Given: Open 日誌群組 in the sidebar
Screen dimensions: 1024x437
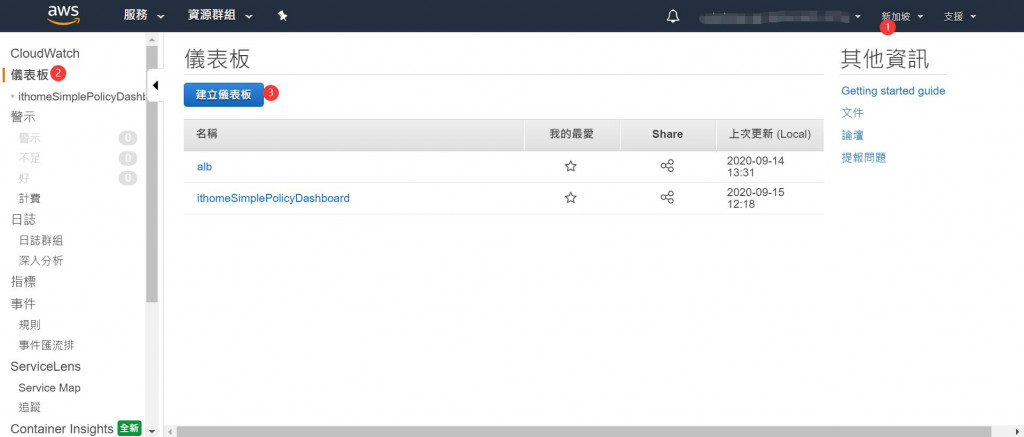Looking at the screenshot, I should pos(40,241).
